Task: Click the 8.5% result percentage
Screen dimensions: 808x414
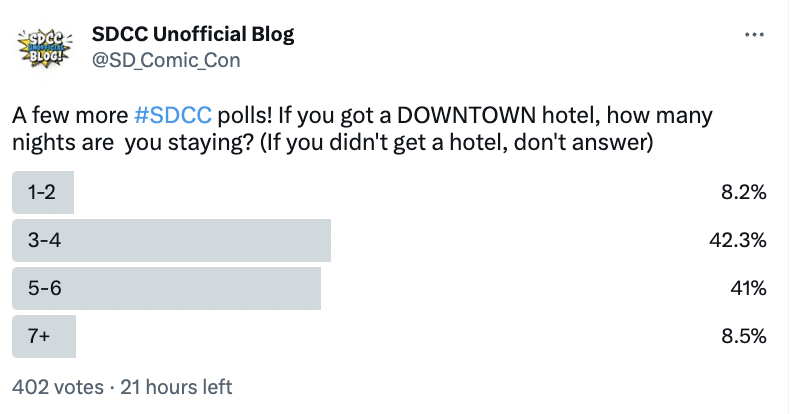Action: [744, 336]
